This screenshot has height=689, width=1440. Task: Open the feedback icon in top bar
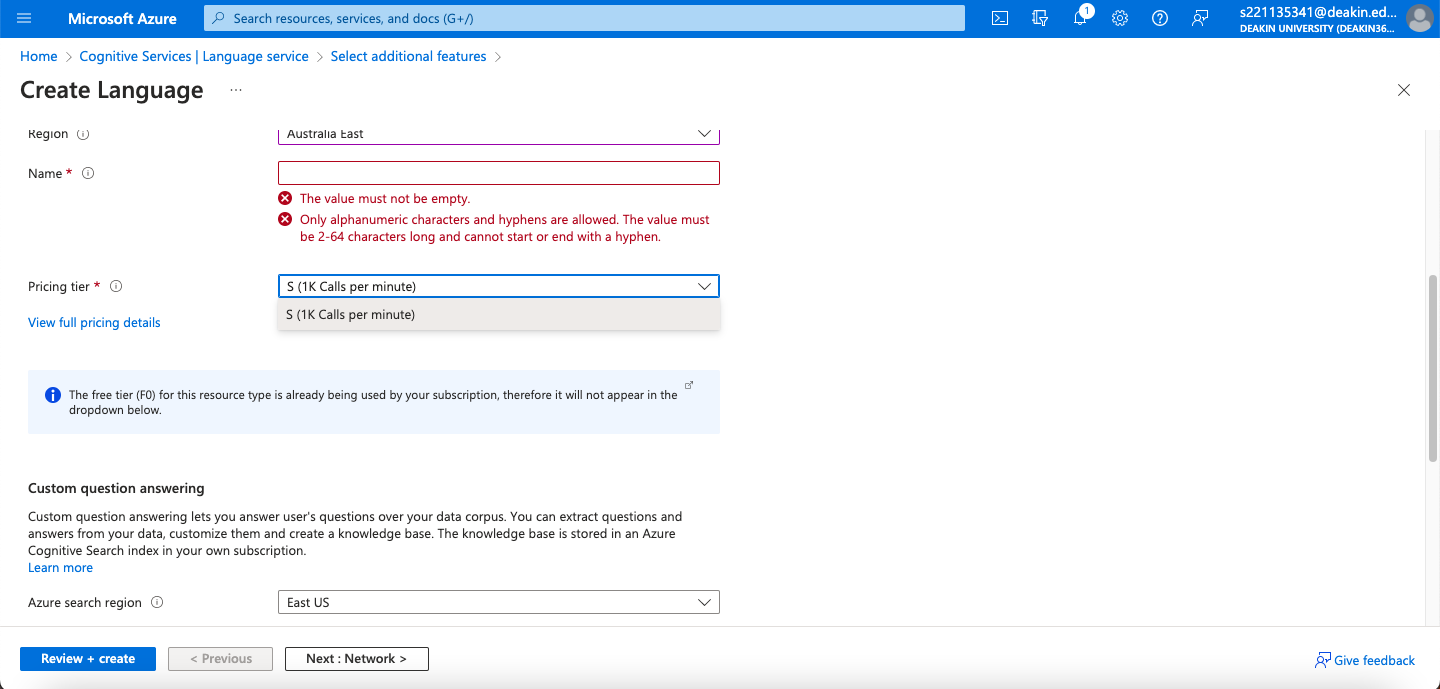coord(1200,18)
